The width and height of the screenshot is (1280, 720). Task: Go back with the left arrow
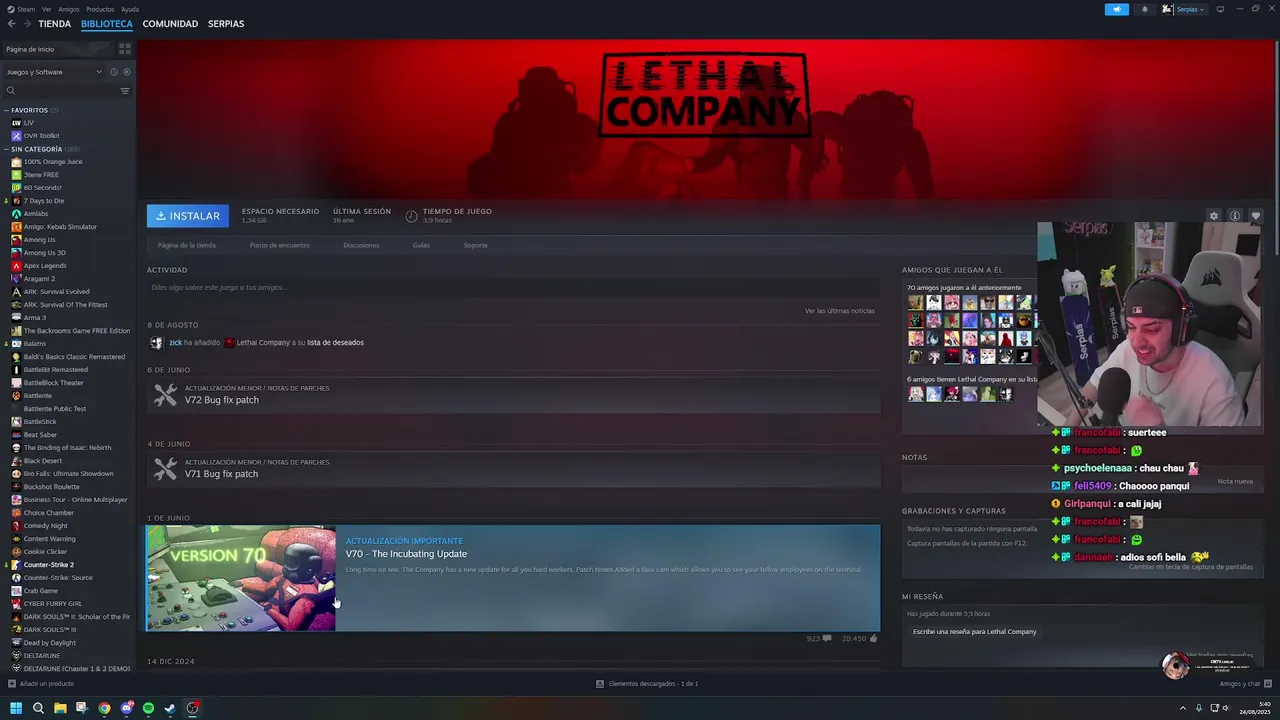12,23
